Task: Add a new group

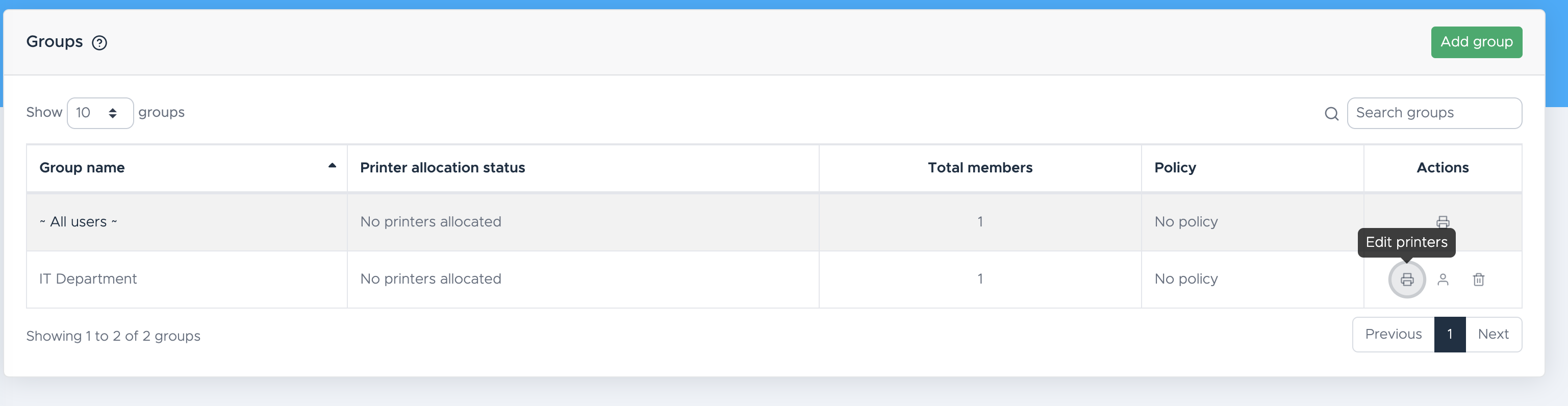Action: (1476, 42)
